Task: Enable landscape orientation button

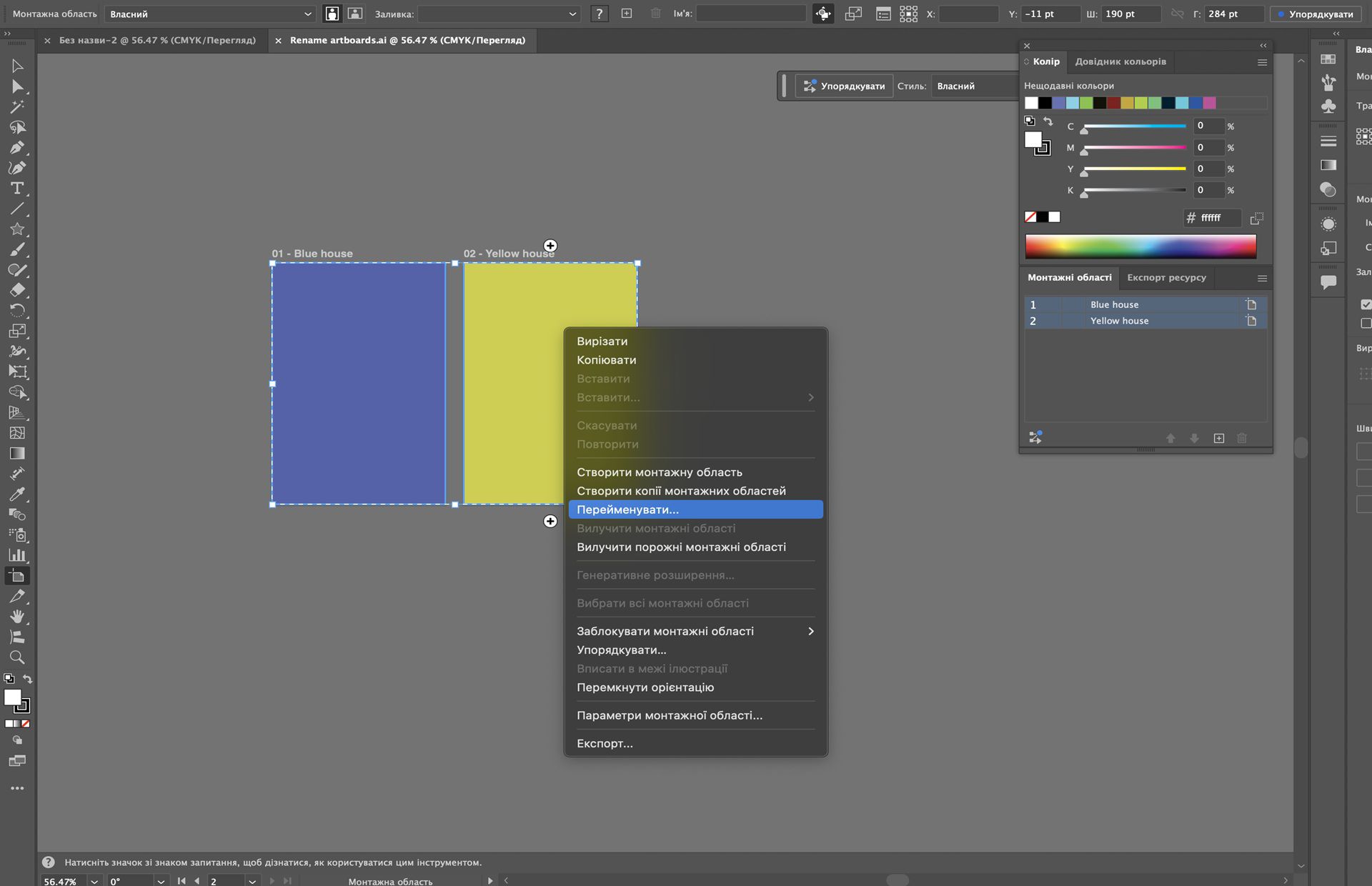Action: tap(355, 14)
